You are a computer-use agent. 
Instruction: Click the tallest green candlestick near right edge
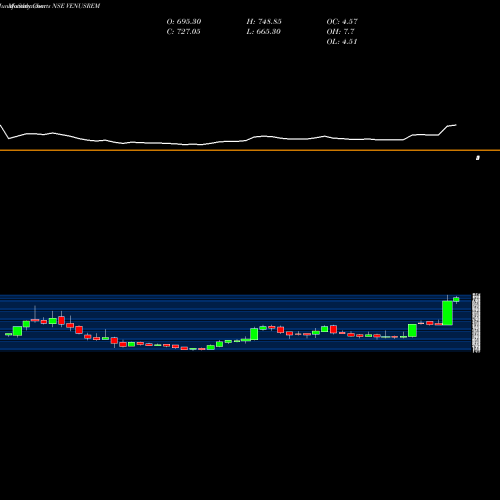[x=447, y=313]
